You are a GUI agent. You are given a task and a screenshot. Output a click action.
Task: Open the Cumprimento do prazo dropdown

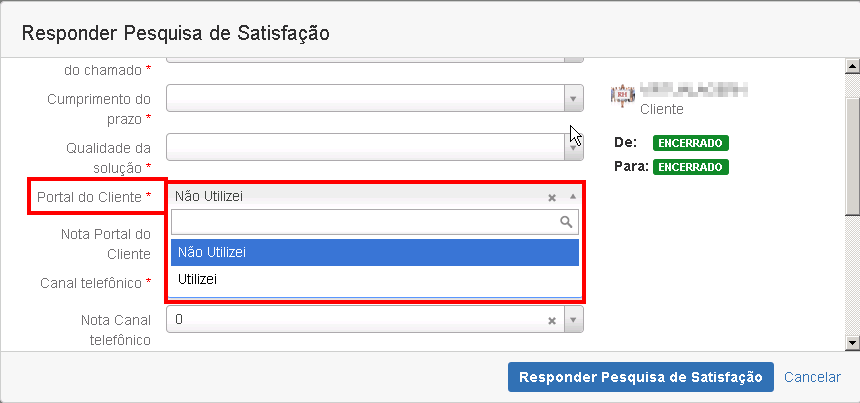coord(573,99)
